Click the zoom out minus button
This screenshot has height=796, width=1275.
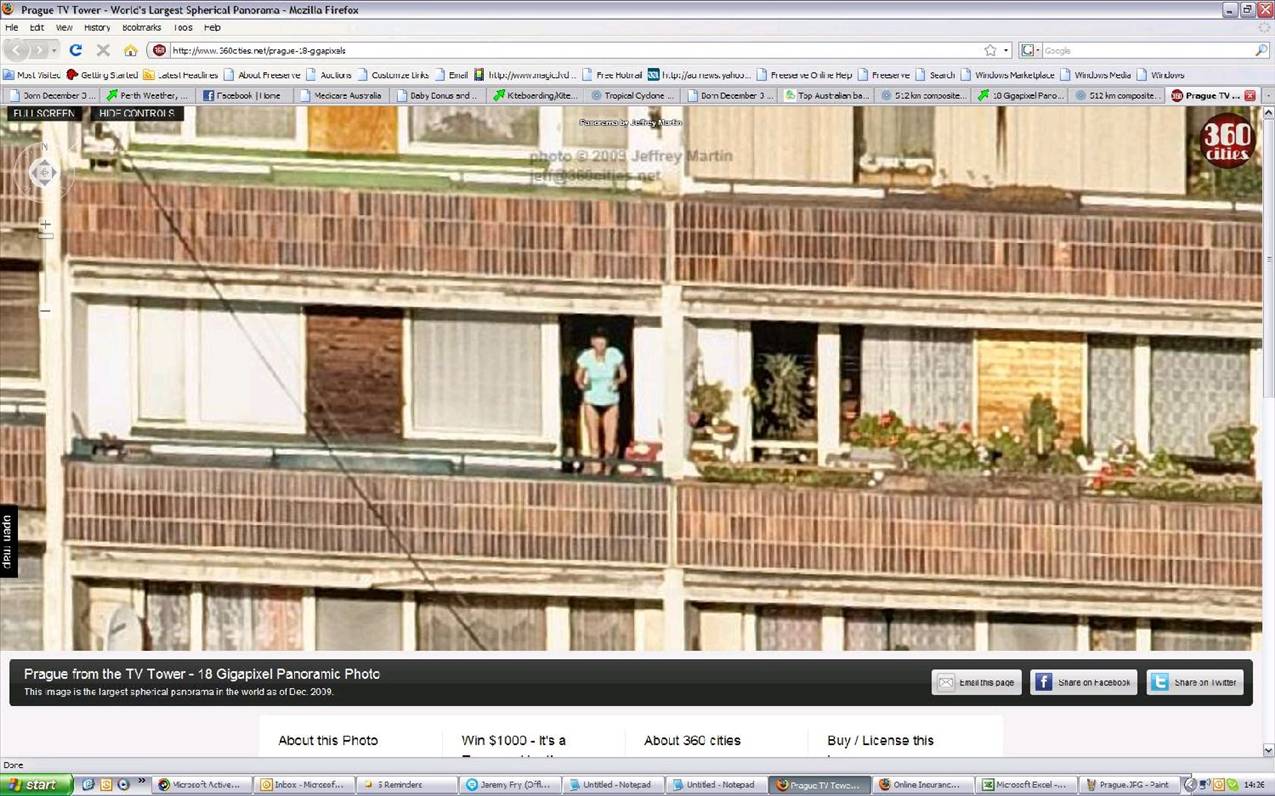pos(45,310)
